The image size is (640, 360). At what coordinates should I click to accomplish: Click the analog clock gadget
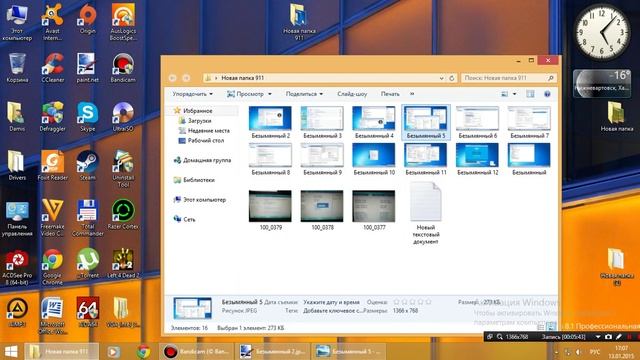tap(602, 32)
